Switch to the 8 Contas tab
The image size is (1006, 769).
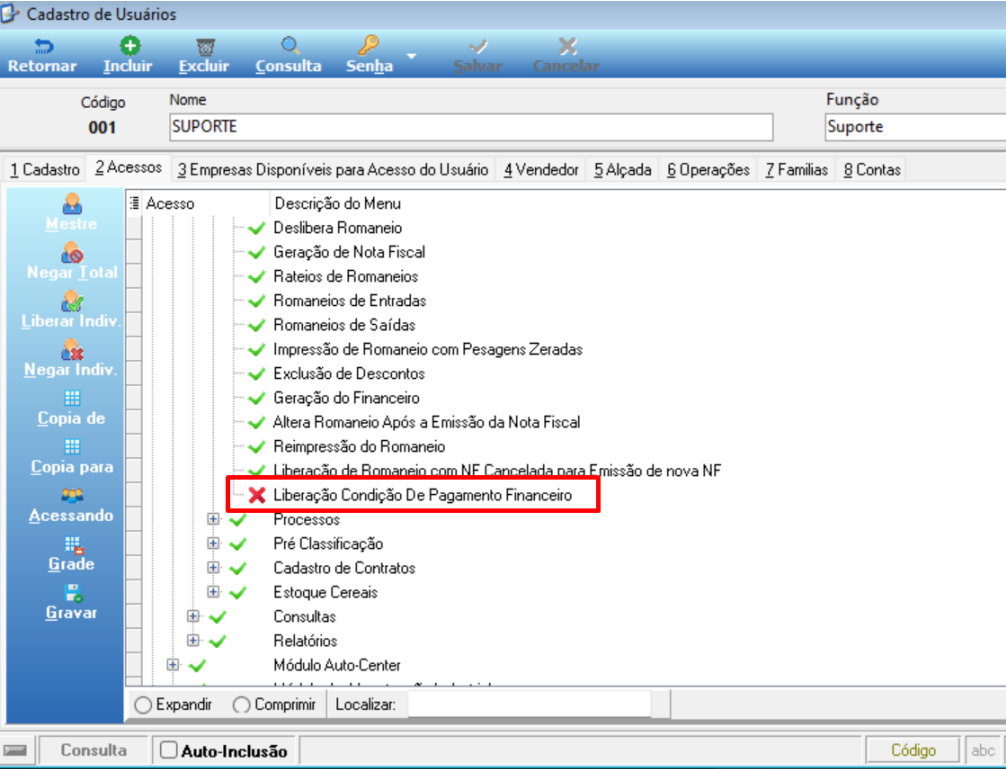872,170
